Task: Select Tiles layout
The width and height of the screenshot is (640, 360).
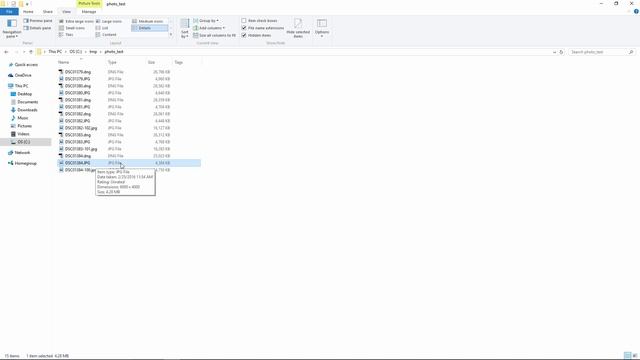Action: click(x=66, y=35)
